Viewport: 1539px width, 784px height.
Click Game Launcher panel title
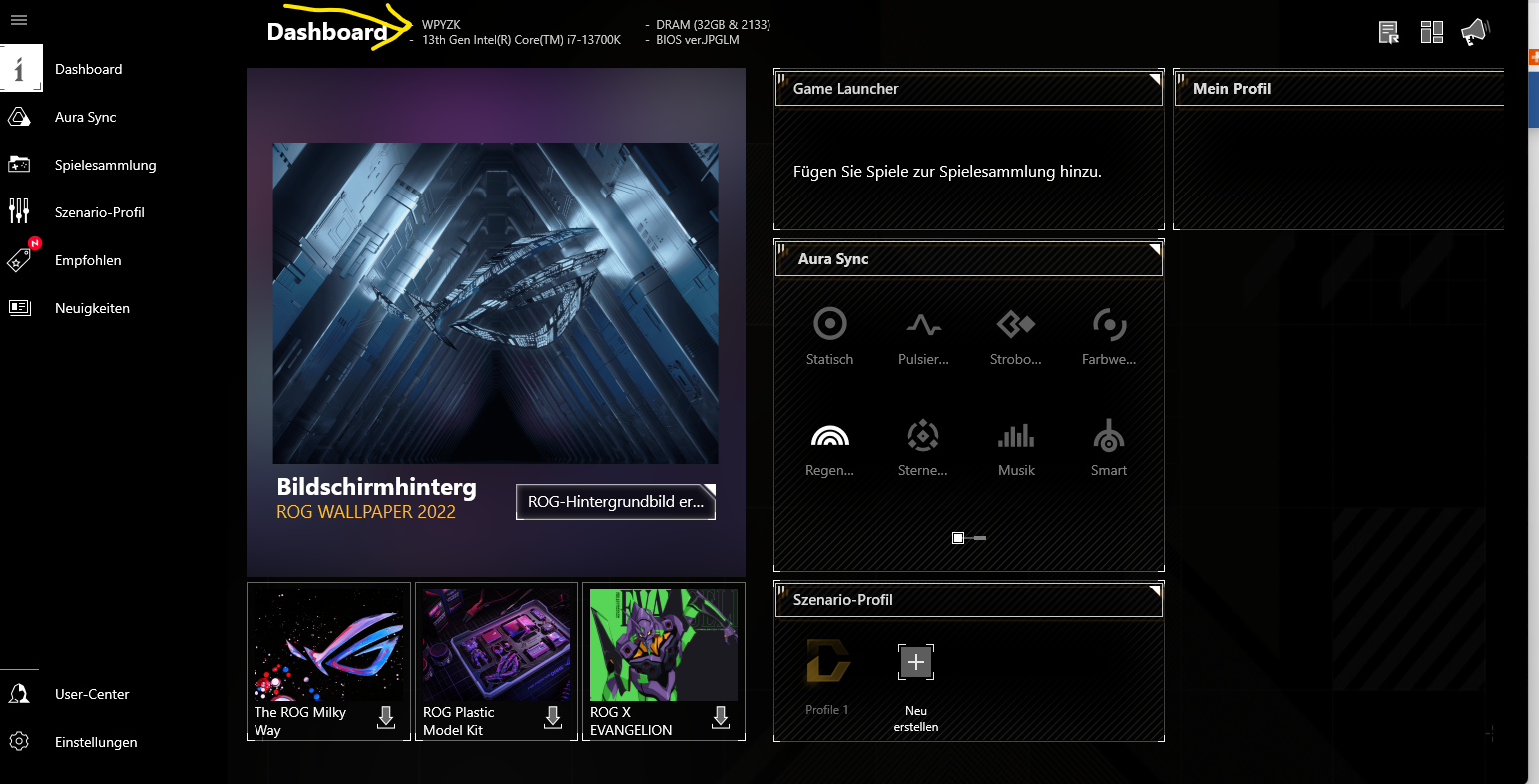coord(845,89)
